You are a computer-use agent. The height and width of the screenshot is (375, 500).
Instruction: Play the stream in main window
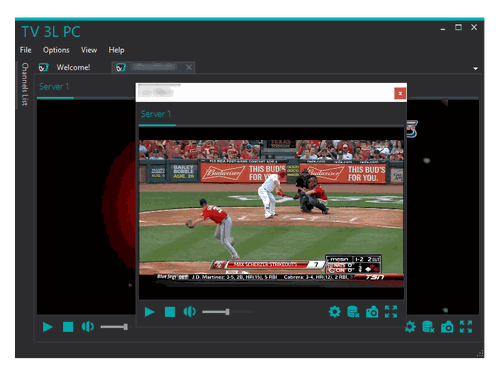click(48, 327)
